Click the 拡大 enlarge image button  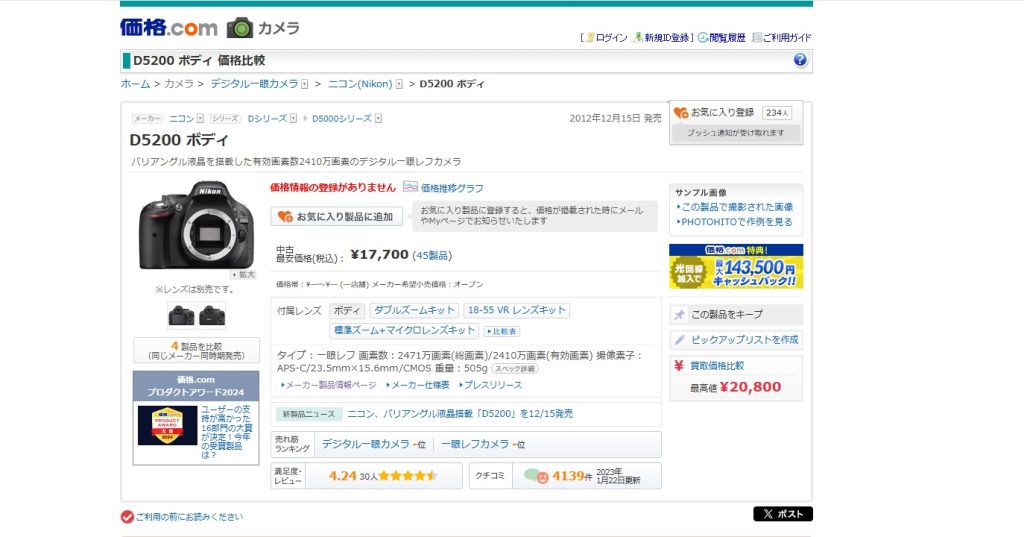[x=243, y=274]
